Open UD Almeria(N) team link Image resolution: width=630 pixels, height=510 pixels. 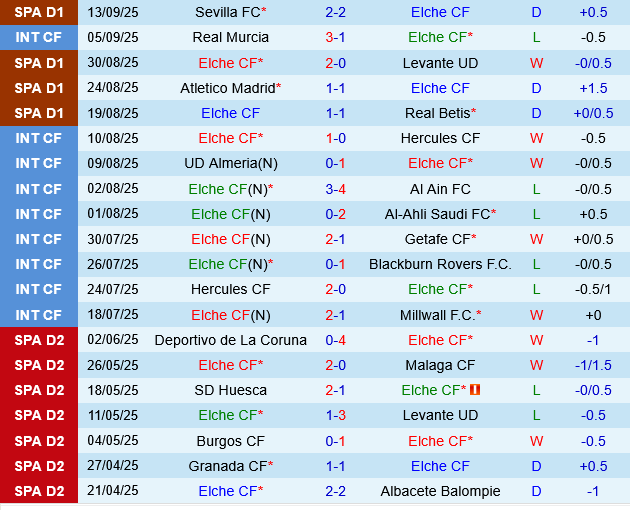(x=230, y=163)
